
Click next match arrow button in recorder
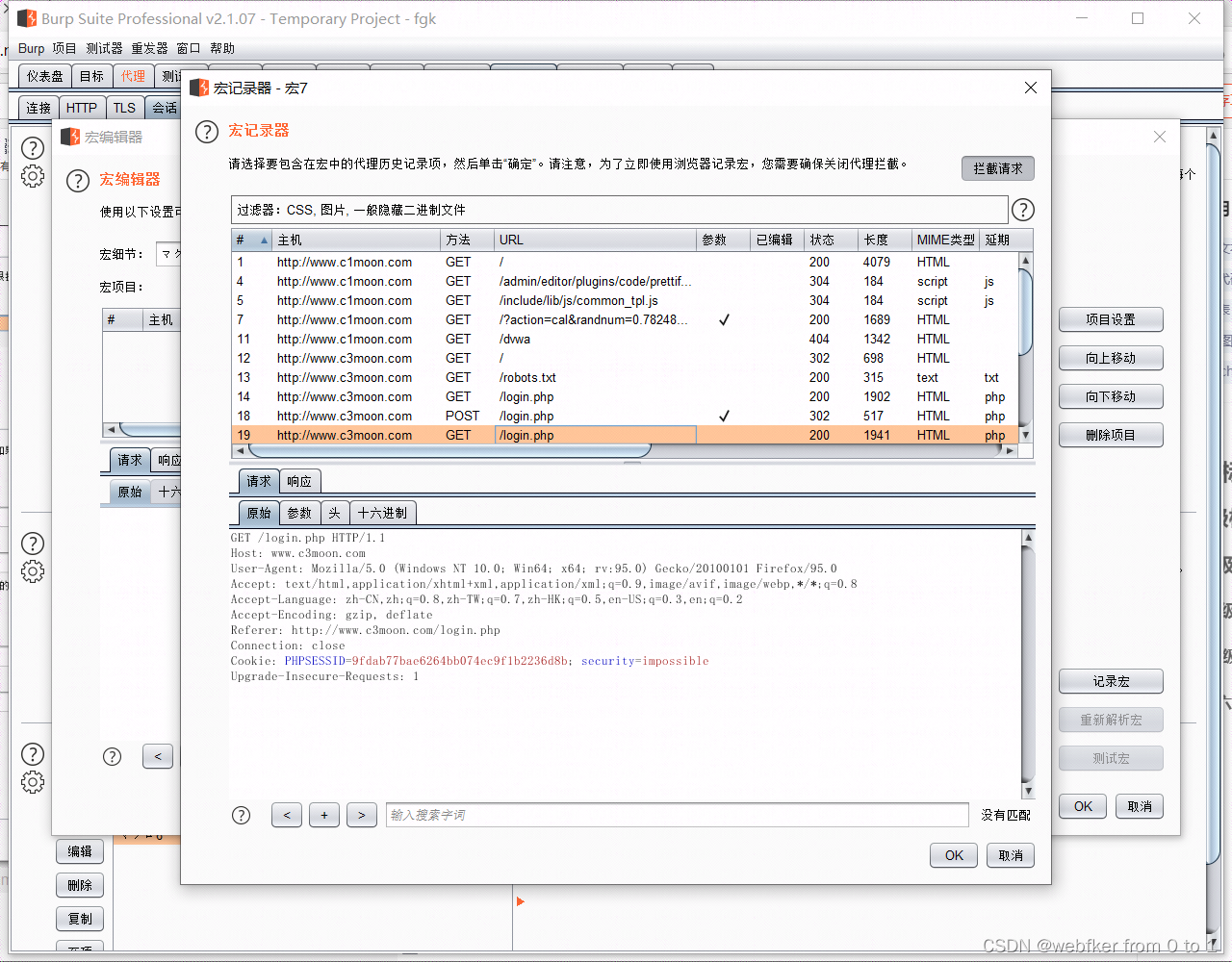pos(362,815)
